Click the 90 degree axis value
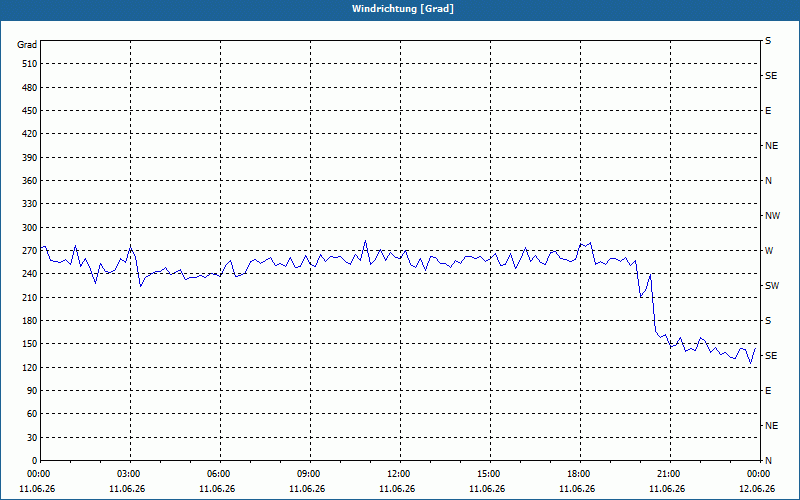This screenshot has height=500, width=800. pos(32,391)
